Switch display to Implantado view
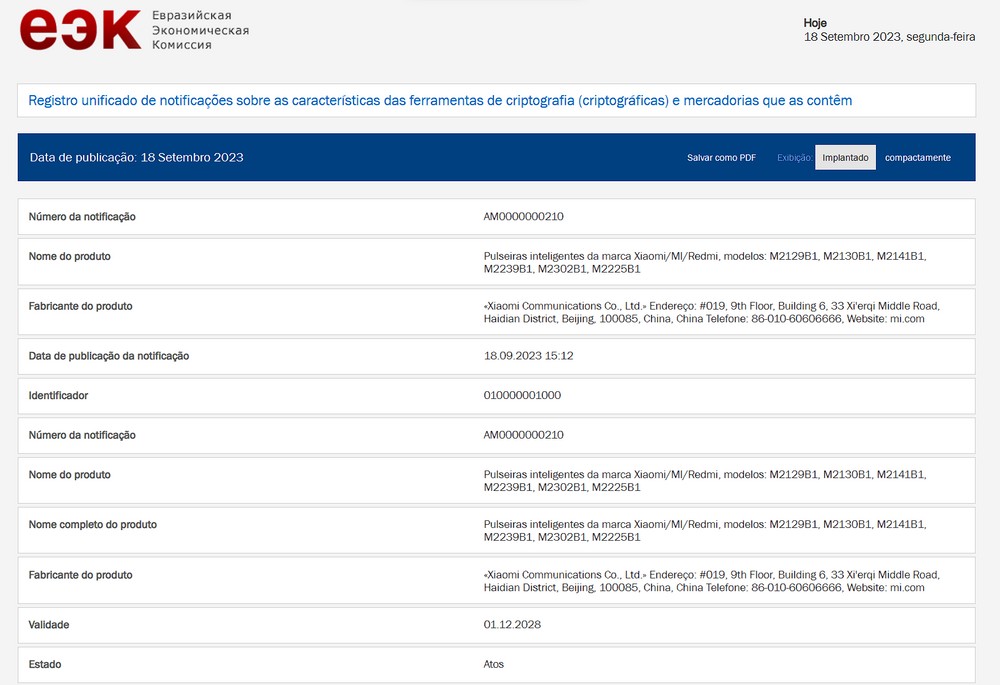 [845, 158]
